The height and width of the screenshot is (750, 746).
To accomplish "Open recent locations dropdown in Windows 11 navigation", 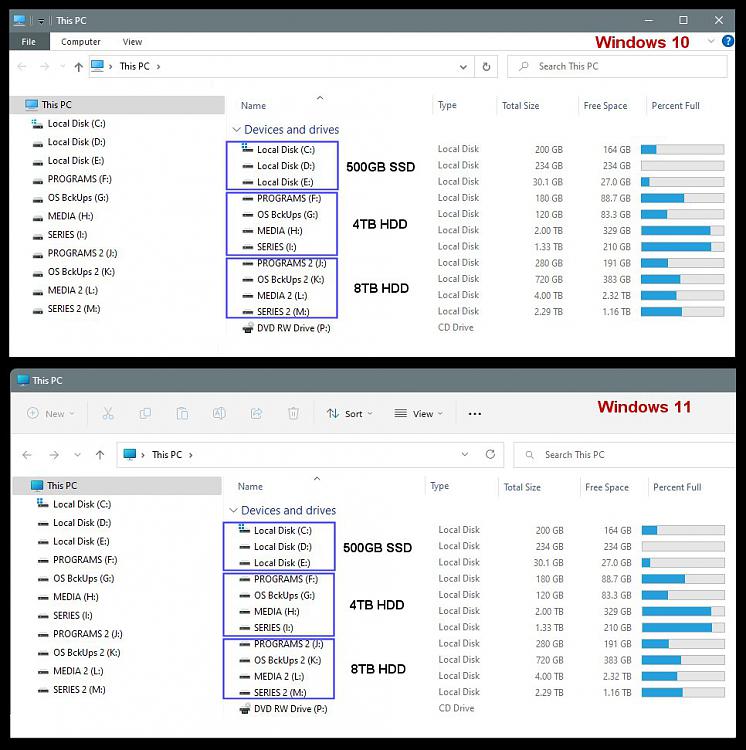I will coord(77,455).
